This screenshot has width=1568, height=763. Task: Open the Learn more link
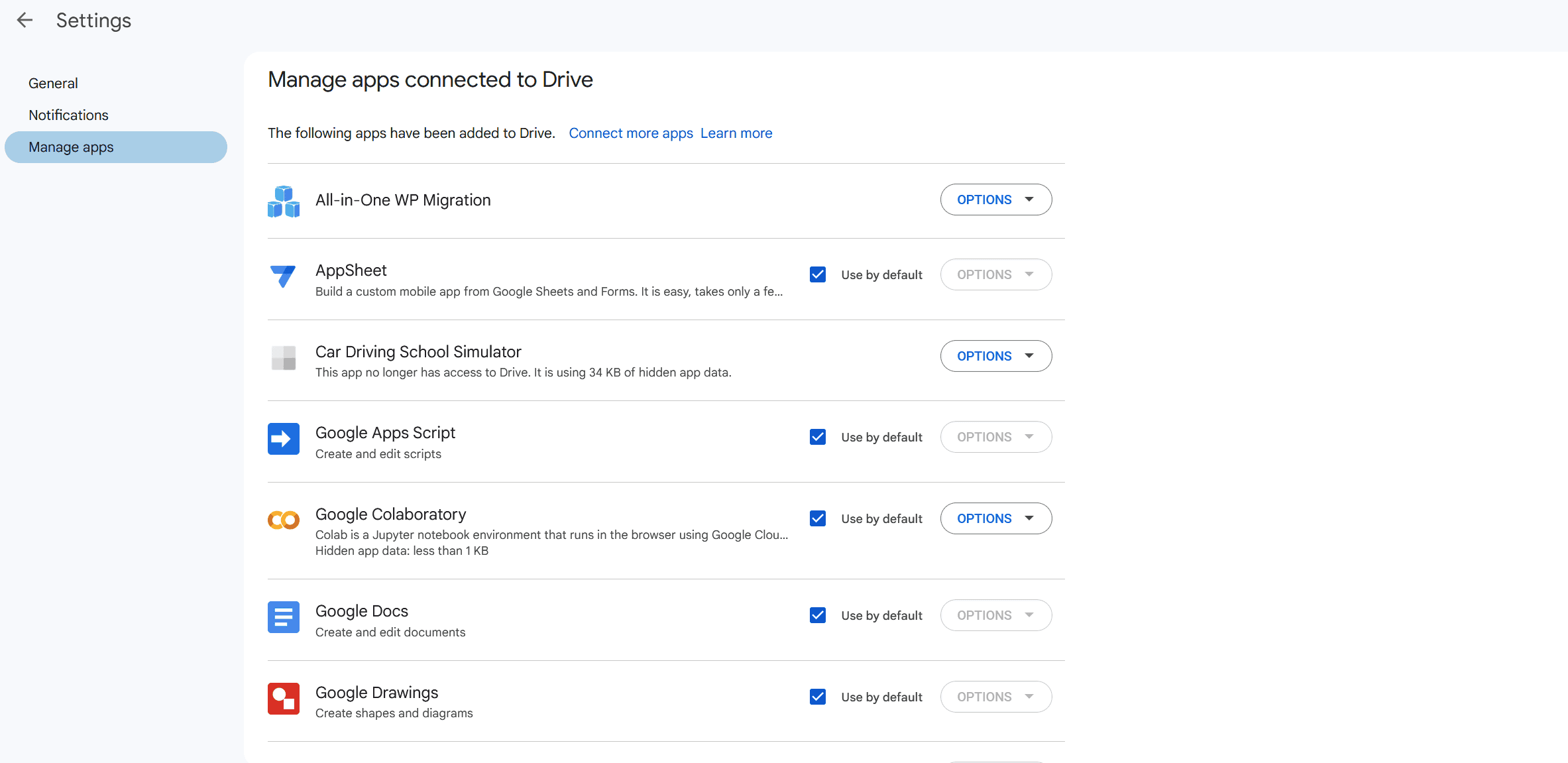[x=736, y=133]
